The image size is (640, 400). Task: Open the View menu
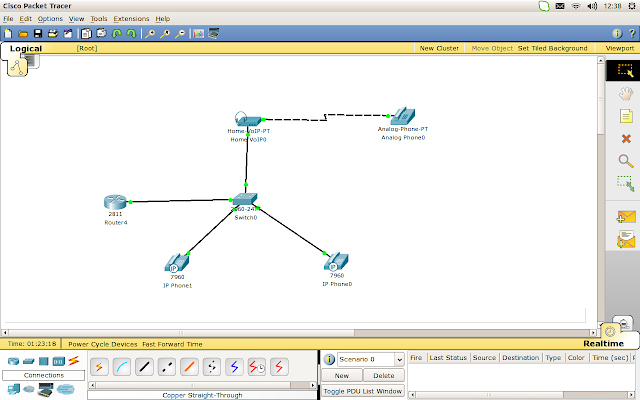[x=76, y=19]
